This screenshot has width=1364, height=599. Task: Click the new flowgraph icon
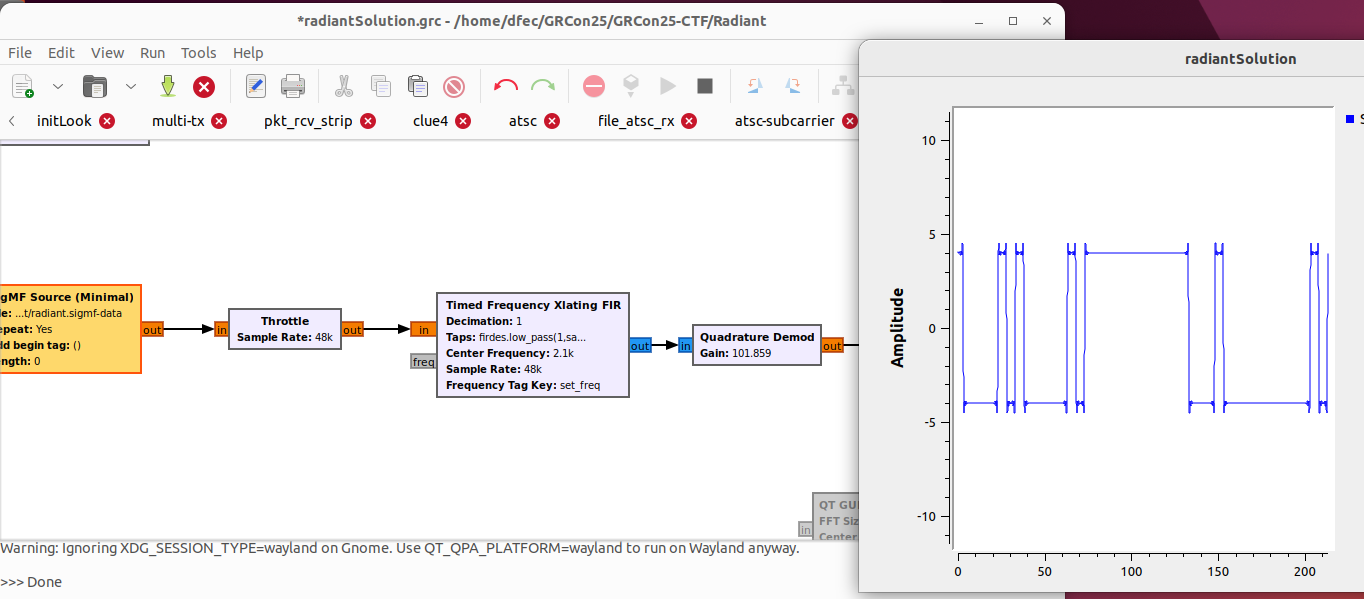(22, 87)
